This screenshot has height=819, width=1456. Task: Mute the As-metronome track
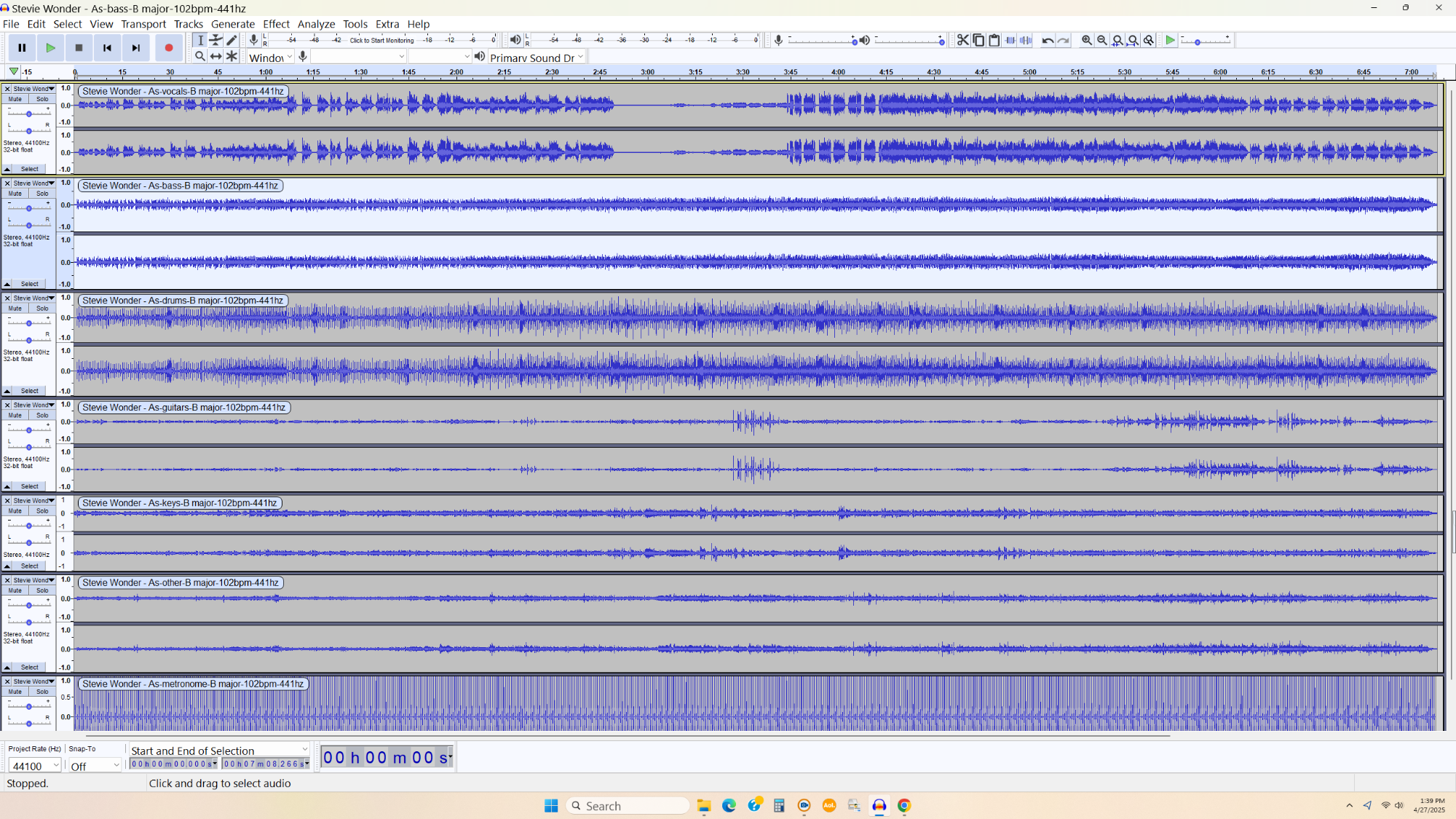pos(15,692)
